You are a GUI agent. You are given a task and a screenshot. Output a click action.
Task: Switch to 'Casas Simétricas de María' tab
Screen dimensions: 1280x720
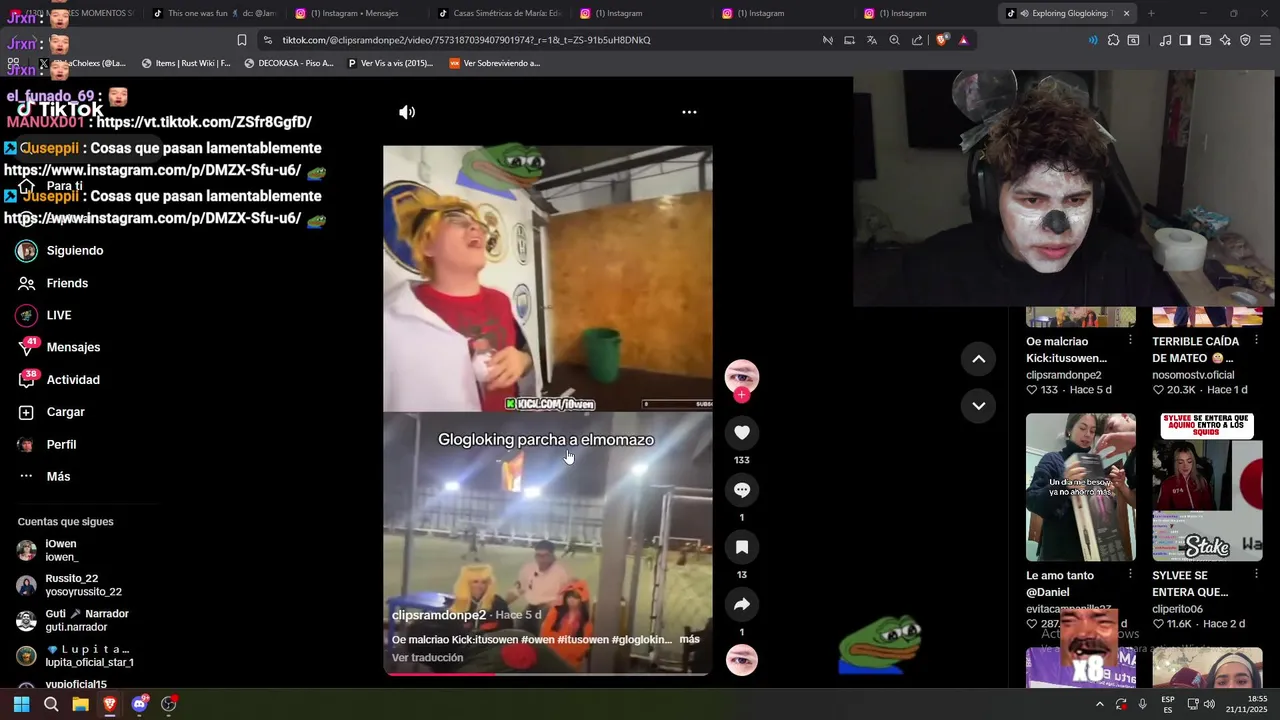(498, 13)
